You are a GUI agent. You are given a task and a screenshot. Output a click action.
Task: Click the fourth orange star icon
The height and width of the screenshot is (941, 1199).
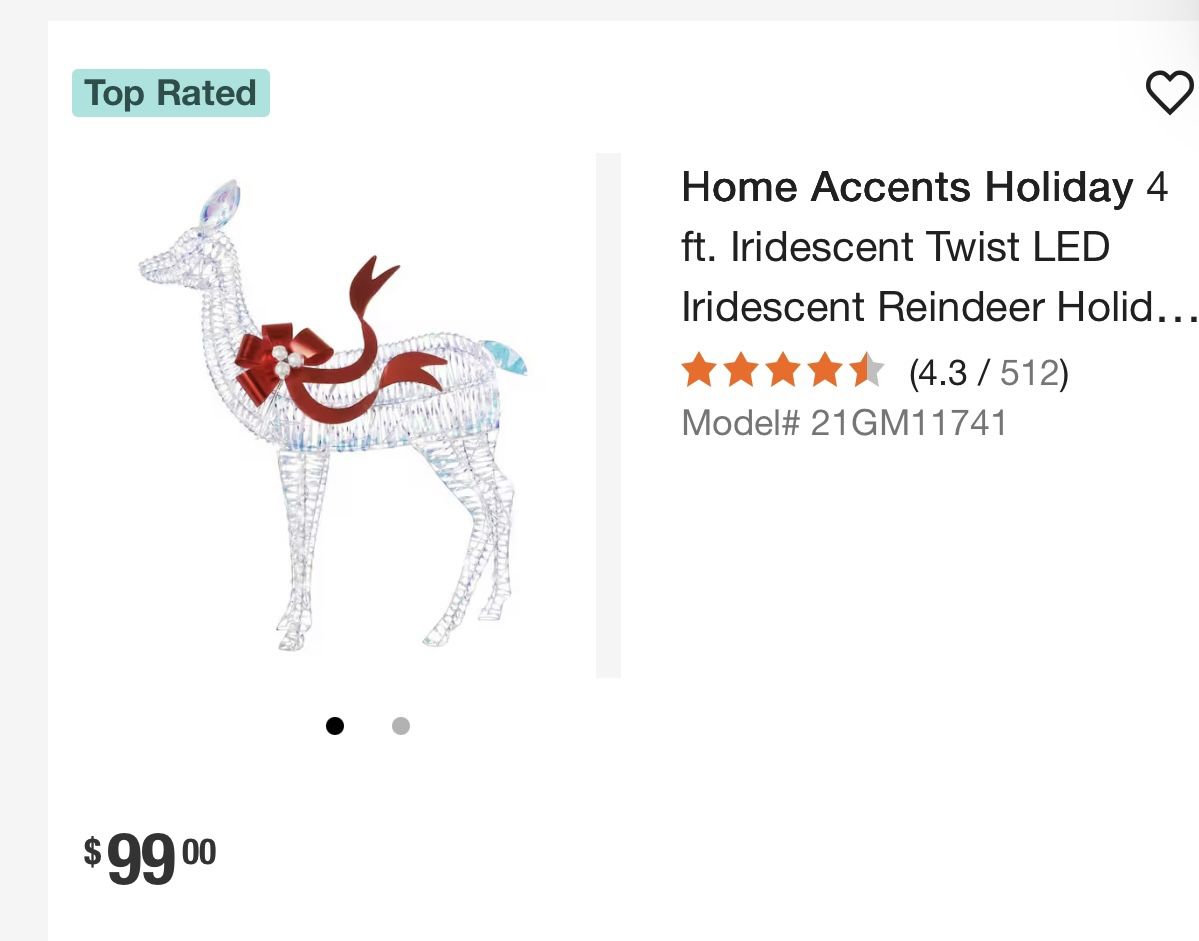(x=824, y=370)
